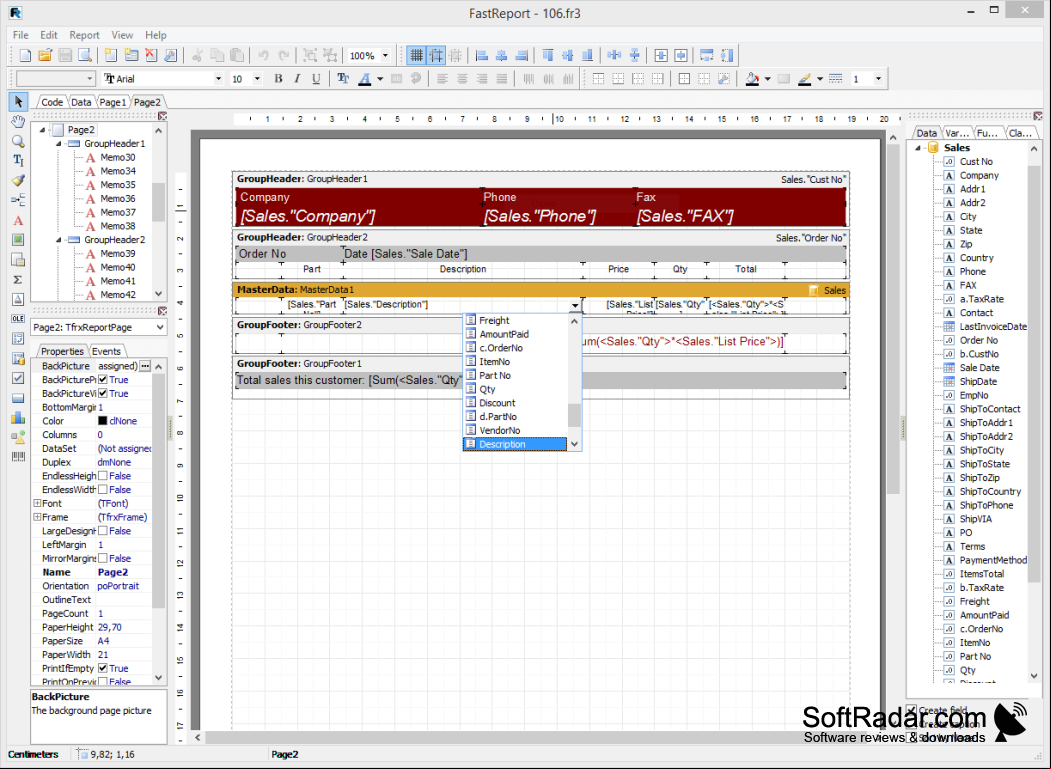Click the Bold formatting icon

tap(278, 79)
